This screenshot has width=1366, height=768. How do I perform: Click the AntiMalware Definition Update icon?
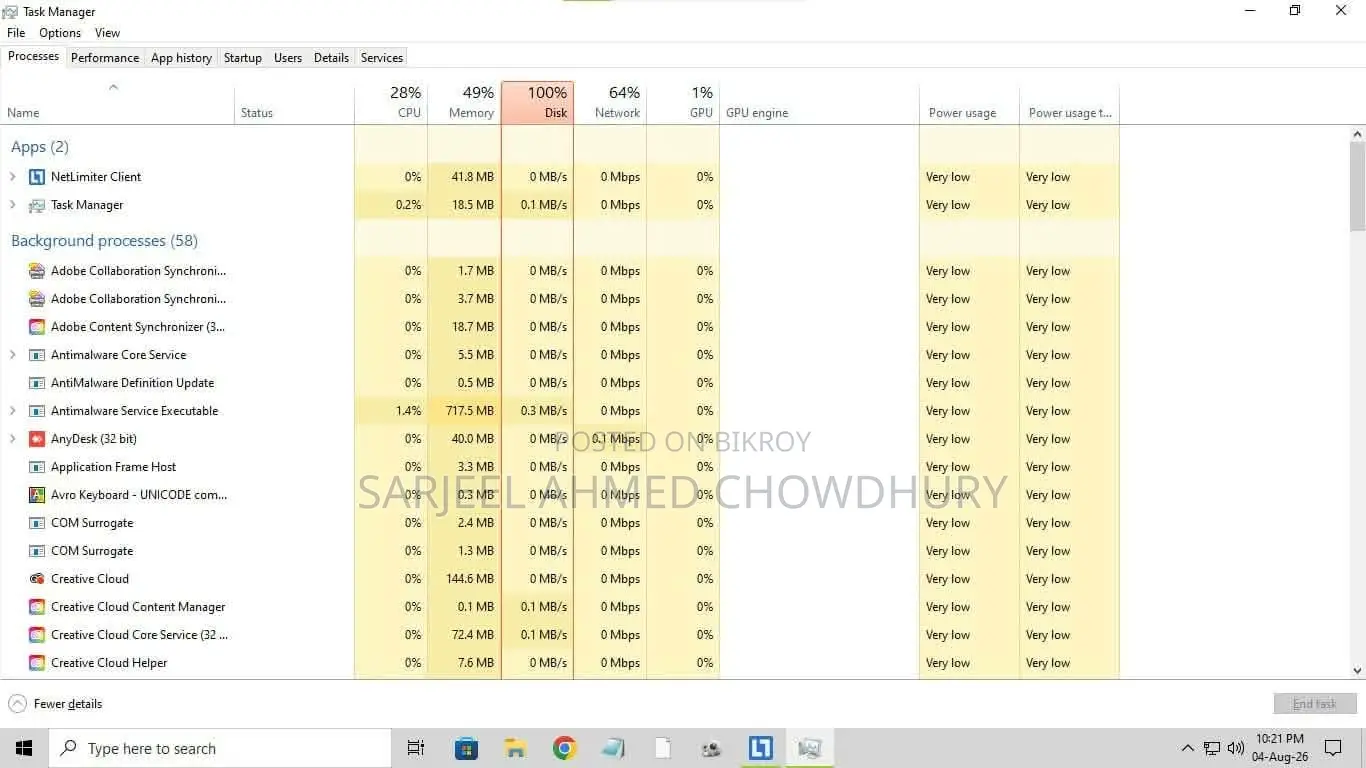(x=37, y=383)
